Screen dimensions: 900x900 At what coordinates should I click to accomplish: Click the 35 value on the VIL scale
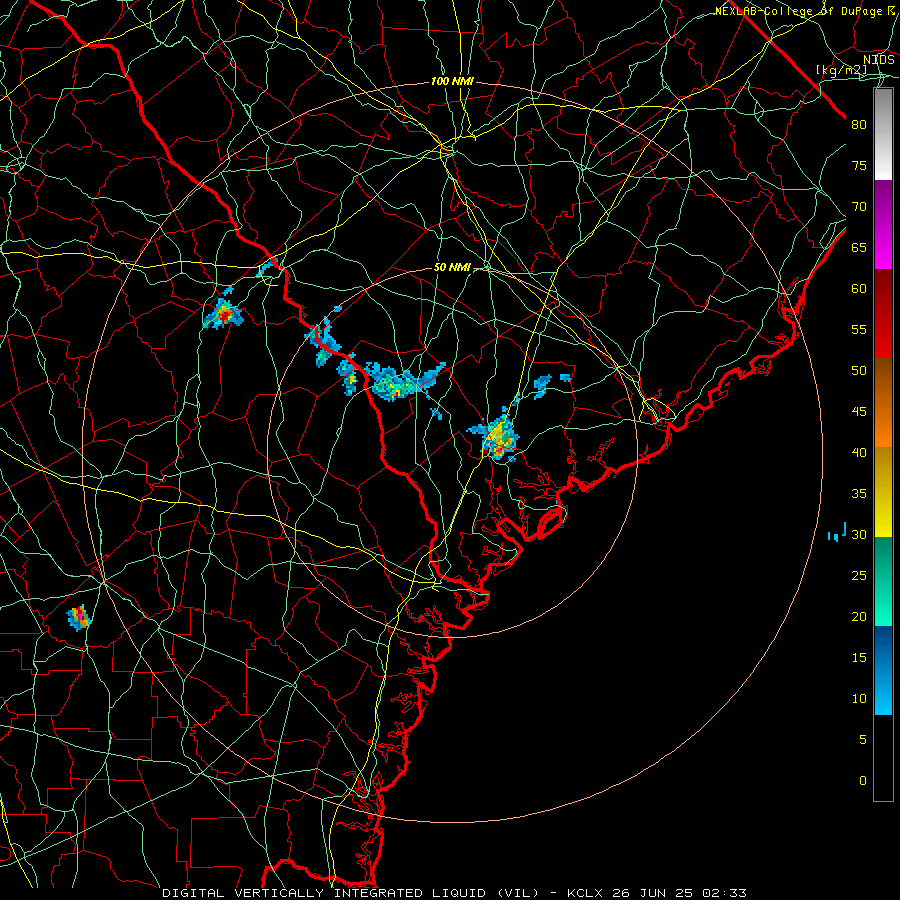pos(859,494)
